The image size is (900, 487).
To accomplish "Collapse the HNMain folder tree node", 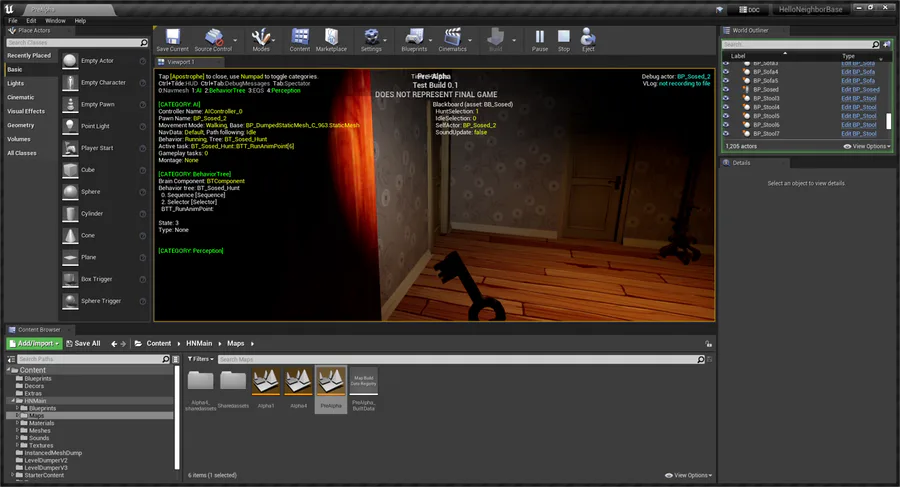I will coord(13,401).
